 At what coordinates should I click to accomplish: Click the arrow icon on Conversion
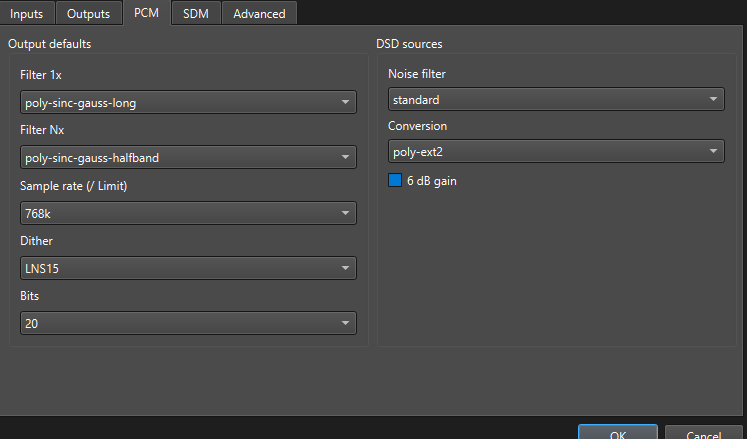pos(713,151)
